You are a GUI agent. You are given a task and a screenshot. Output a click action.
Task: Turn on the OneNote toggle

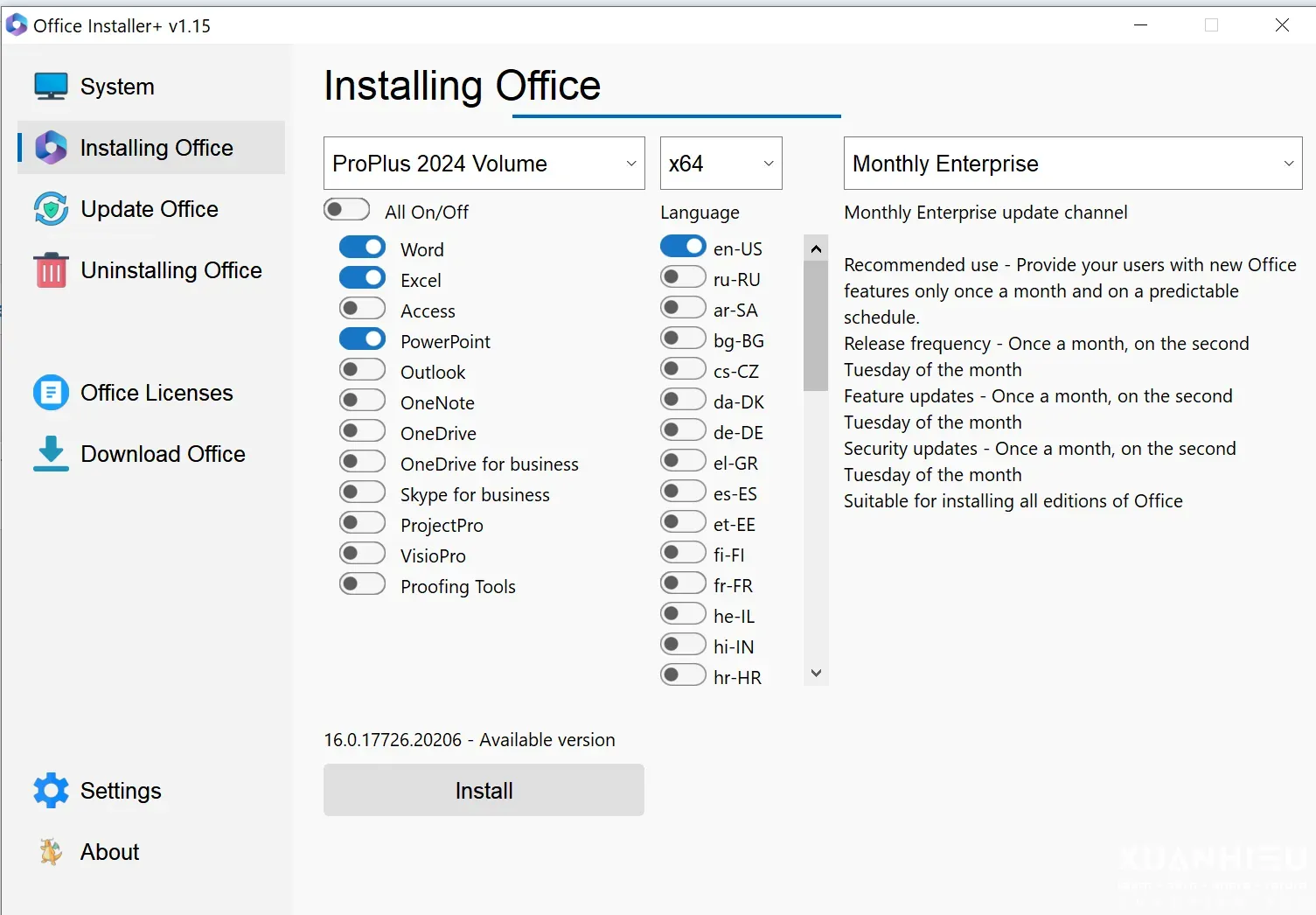pos(362,401)
